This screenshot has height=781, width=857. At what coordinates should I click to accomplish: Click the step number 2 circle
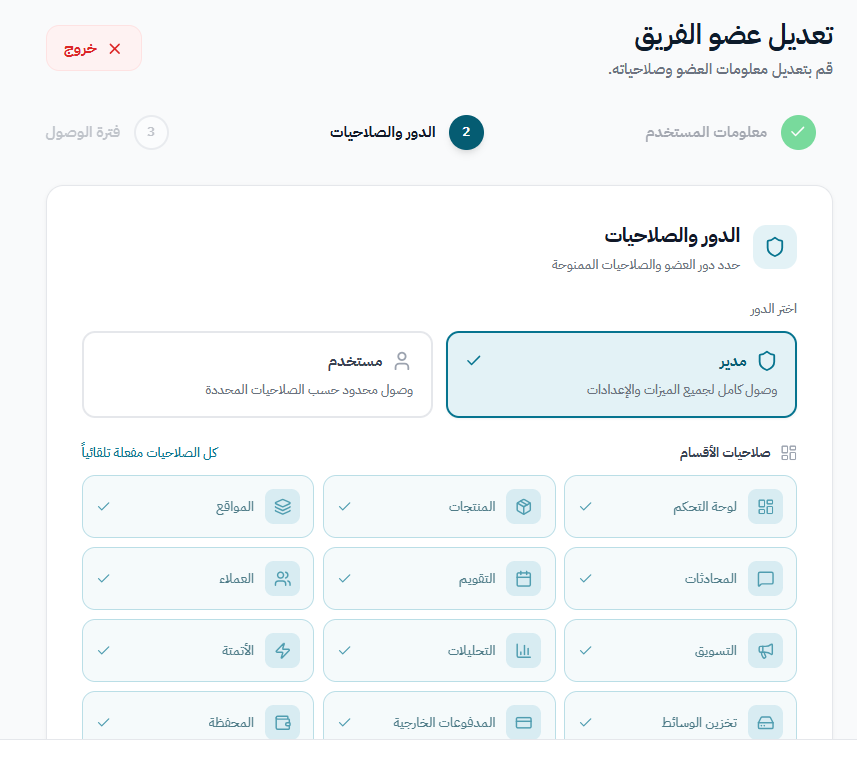pyautogui.click(x=466, y=132)
